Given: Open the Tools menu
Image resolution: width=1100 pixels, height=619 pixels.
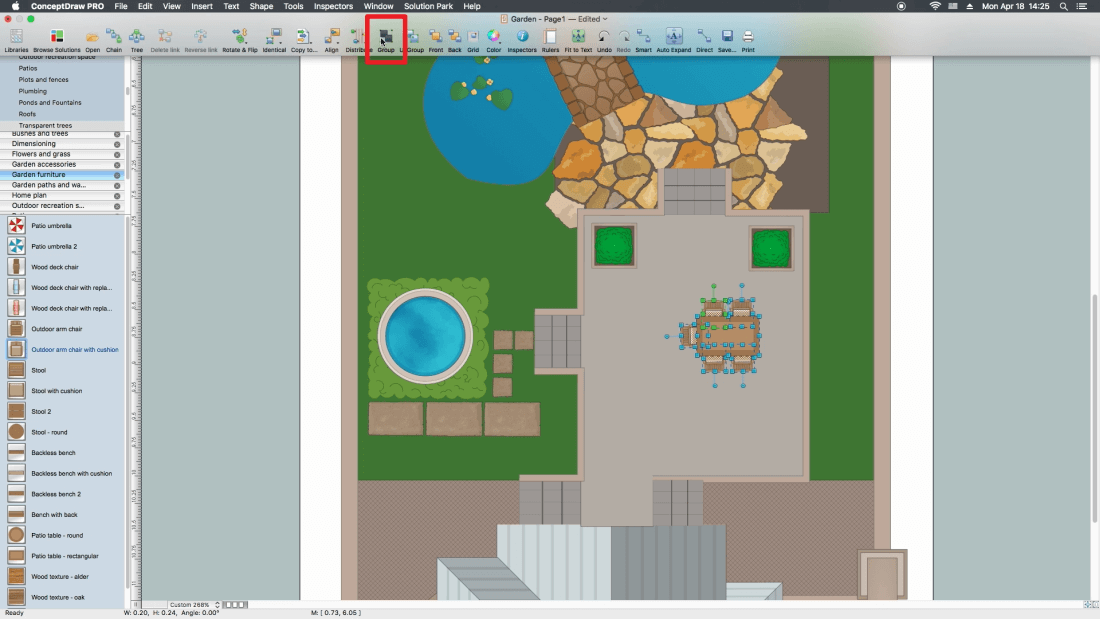Looking at the screenshot, I should click(x=293, y=6).
